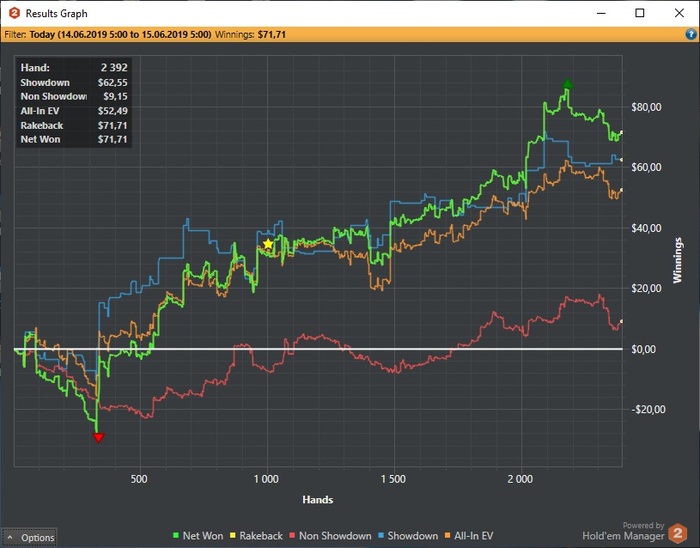Click the 1 500 hands x-axis label
The height and width of the screenshot is (548, 700).
(x=393, y=479)
